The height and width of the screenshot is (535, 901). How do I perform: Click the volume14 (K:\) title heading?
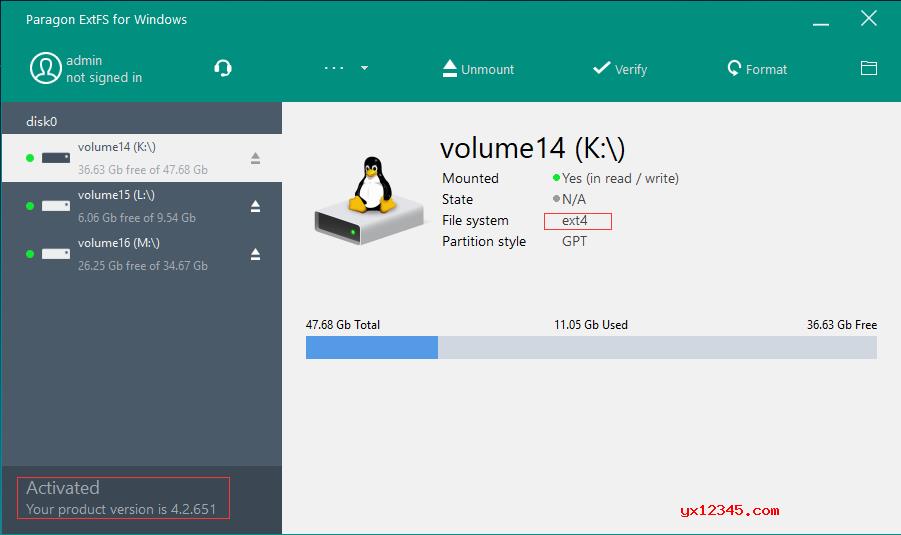point(532,149)
